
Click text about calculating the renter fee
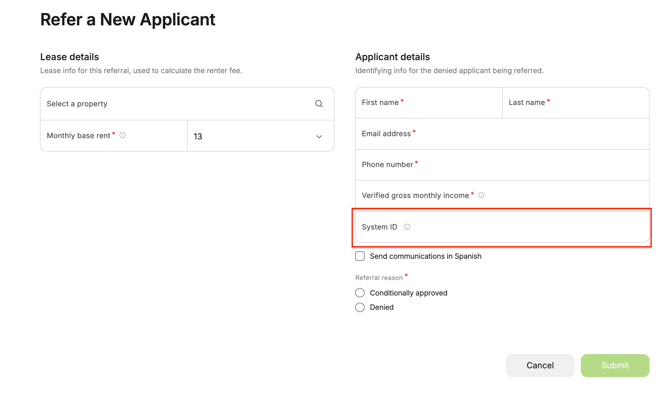tap(141, 71)
